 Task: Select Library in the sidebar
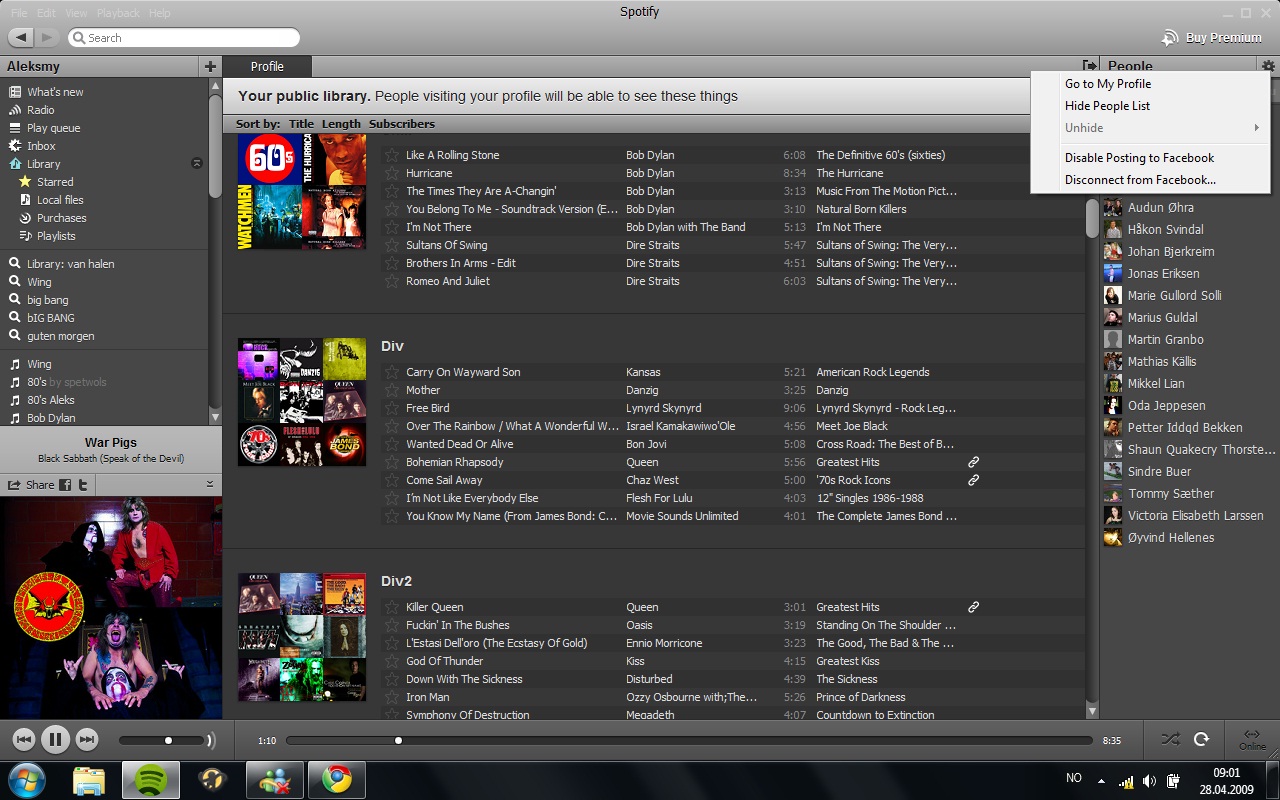click(x=44, y=164)
